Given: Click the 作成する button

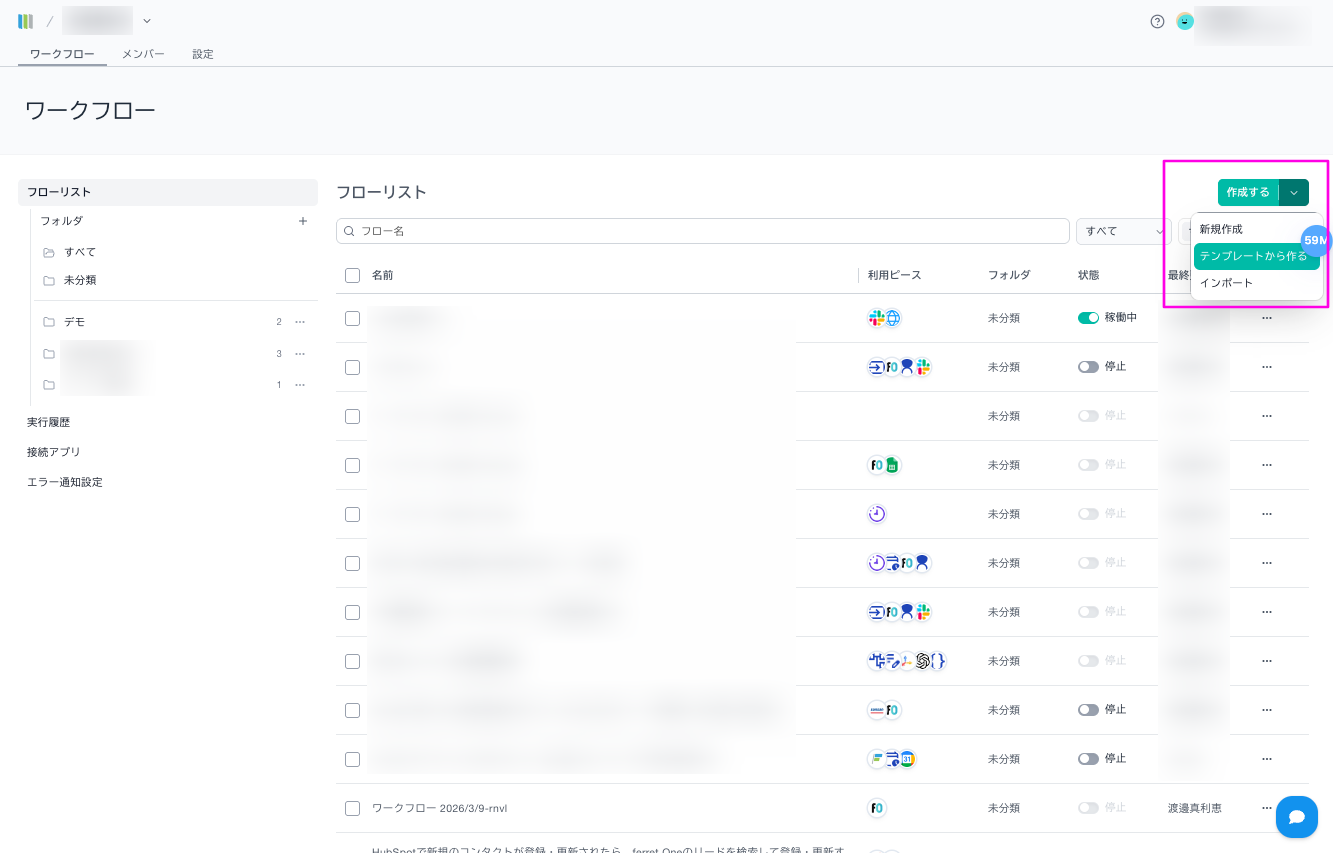Looking at the screenshot, I should (x=1247, y=193).
